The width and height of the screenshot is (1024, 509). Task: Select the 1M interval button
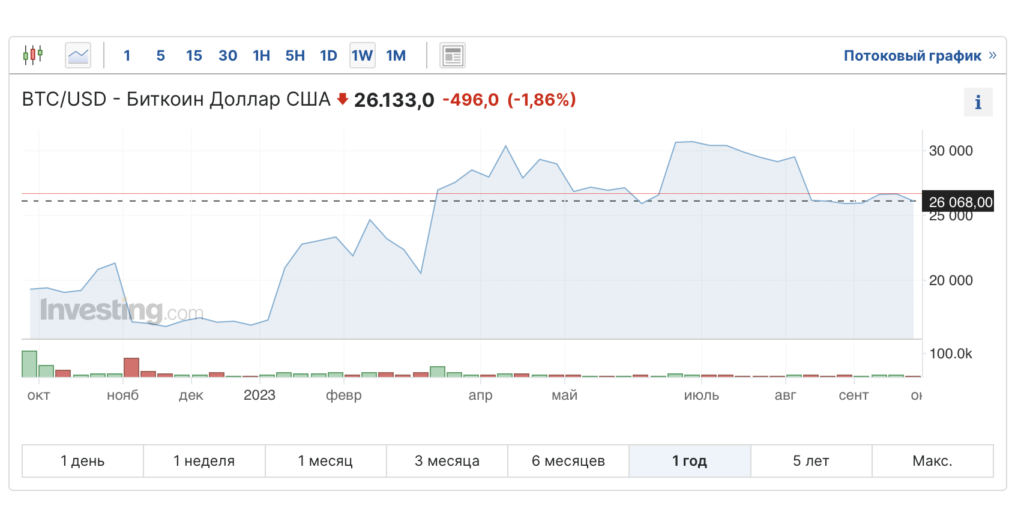[396, 56]
